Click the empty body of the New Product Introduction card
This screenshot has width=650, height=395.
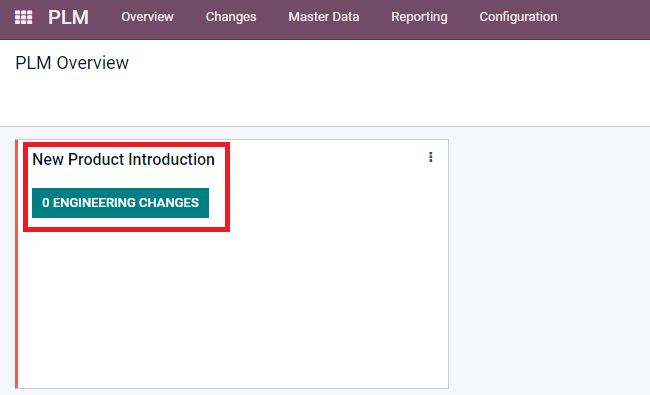(232, 307)
